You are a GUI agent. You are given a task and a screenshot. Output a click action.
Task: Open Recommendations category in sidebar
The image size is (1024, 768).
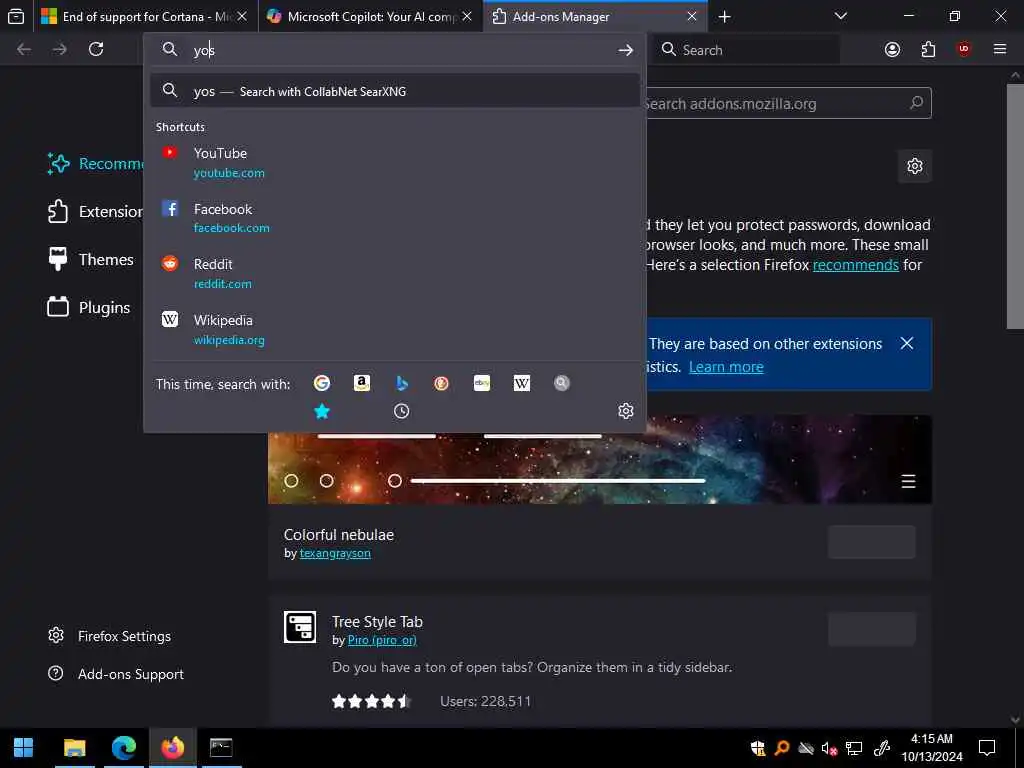(x=95, y=163)
